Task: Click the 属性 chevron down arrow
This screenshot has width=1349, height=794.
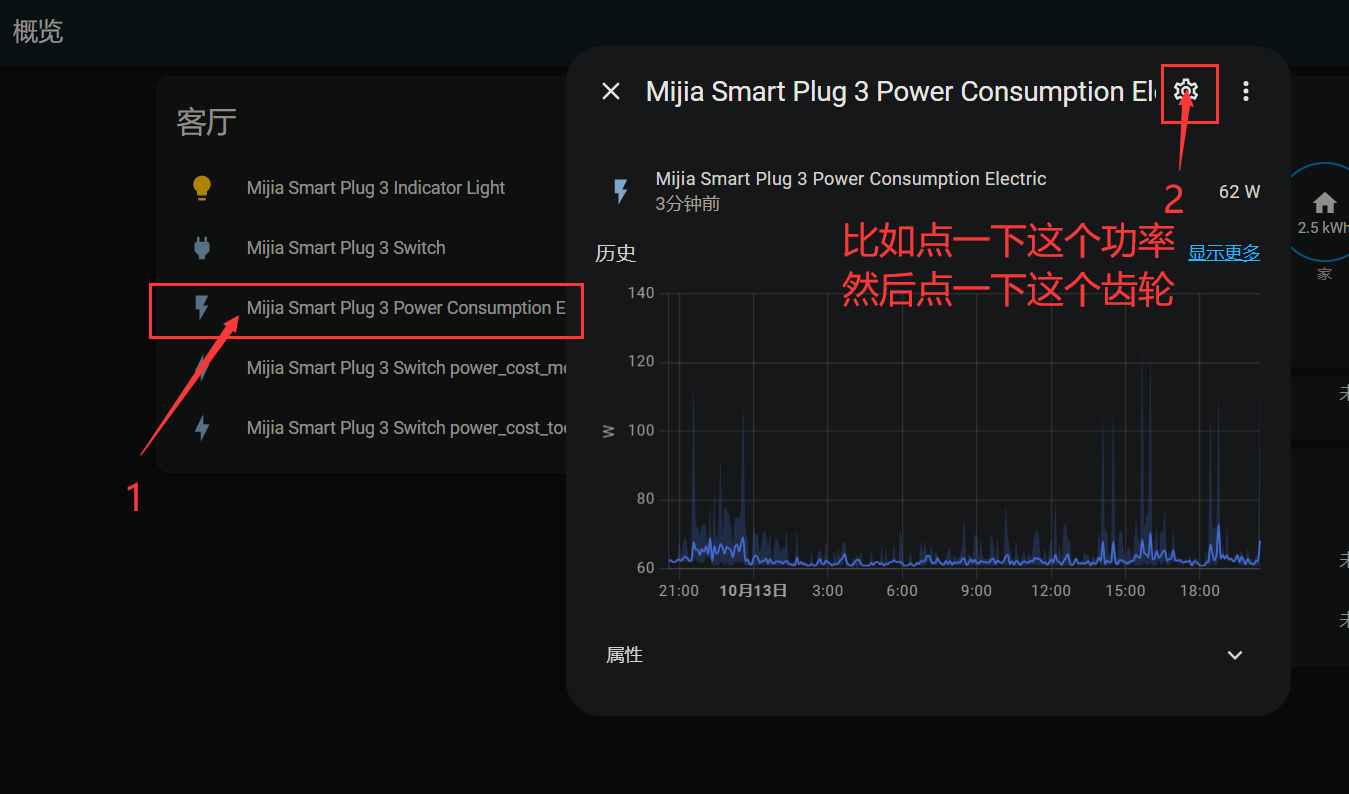Action: click(1235, 655)
